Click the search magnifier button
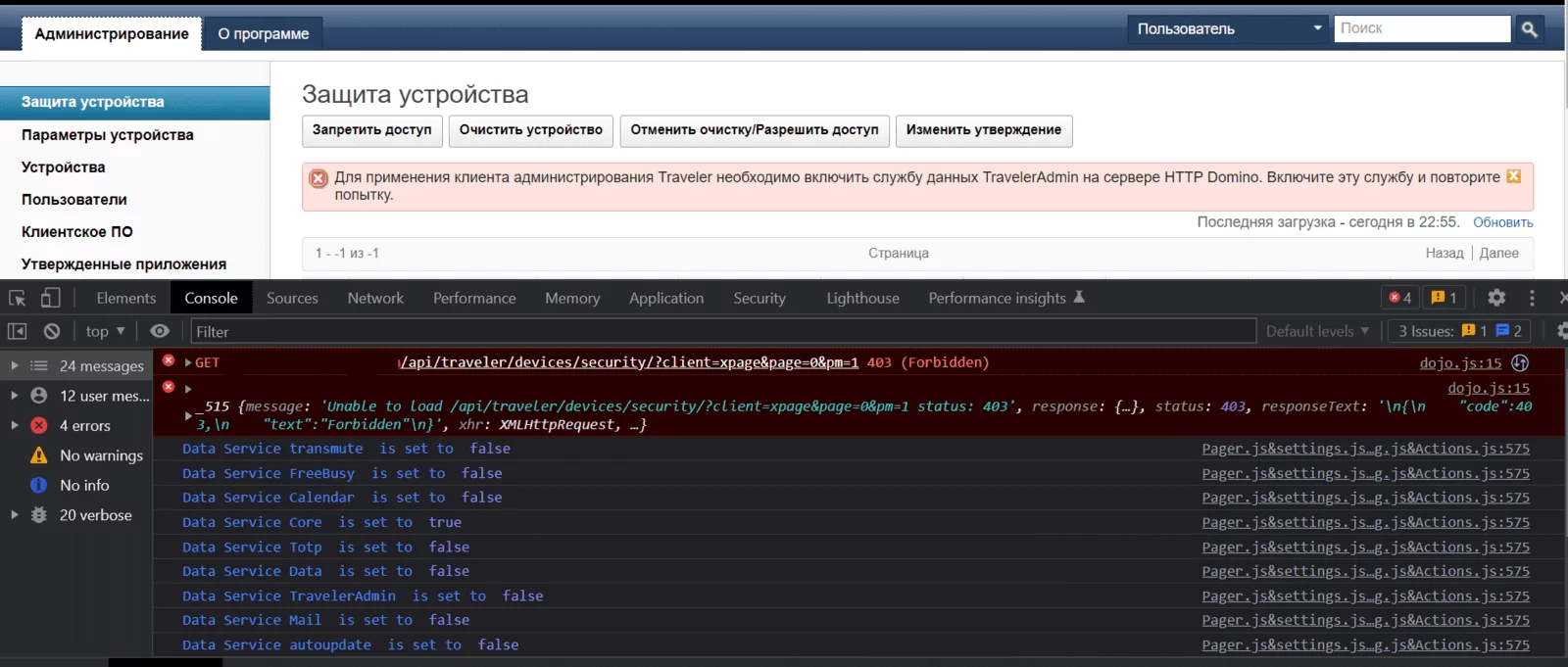Viewport: 1568px width, 667px height. pos(1529,29)
